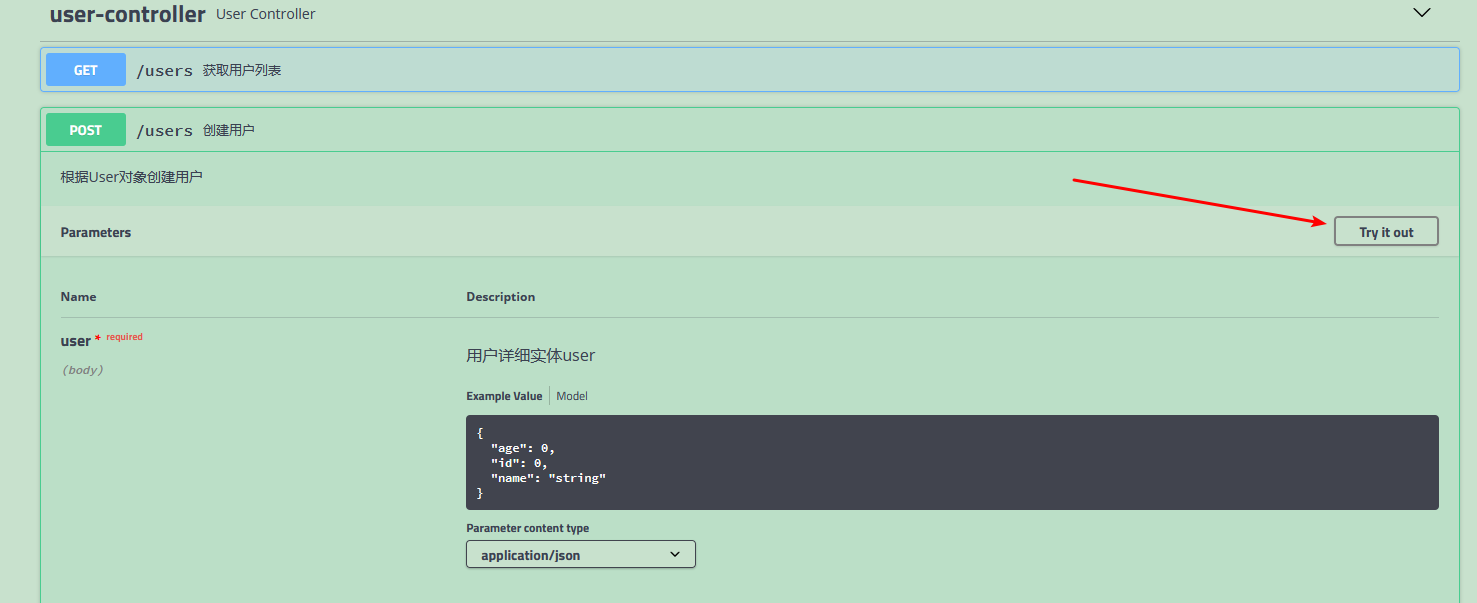1477x603 pixels.
Task: Click the User Controller subtitle text
Action: pos(266,14)
